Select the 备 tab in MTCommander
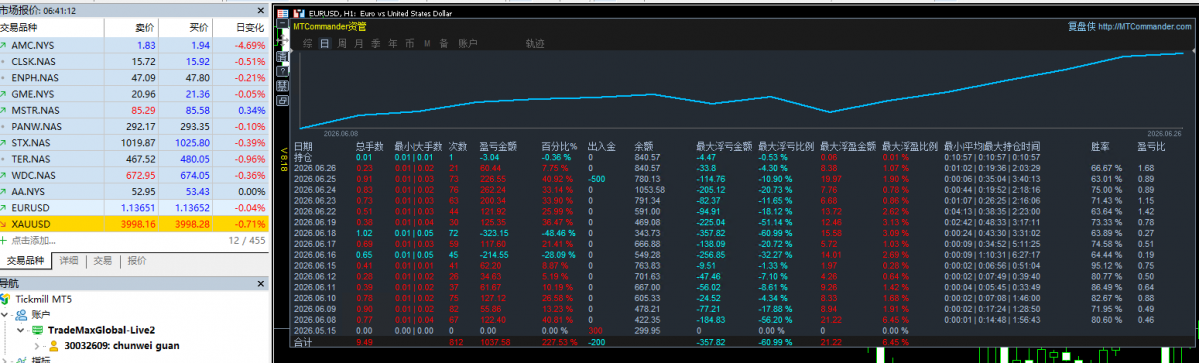This screenshot has height=363, width=1199. (x=444, y=44)
